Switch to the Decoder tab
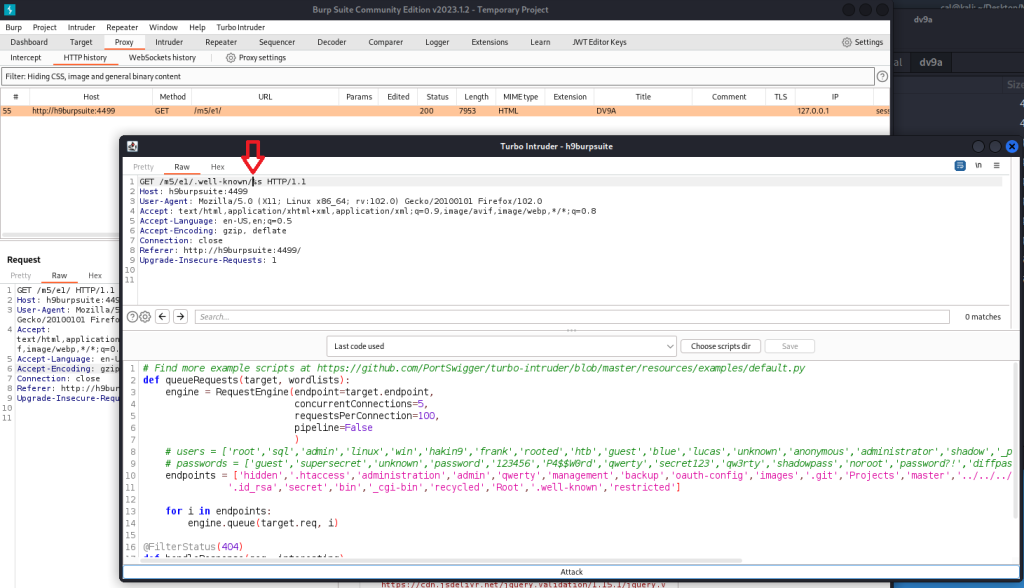Image resolution: width=1024 pixels, height=588 pixels. (x=332, y=42)
